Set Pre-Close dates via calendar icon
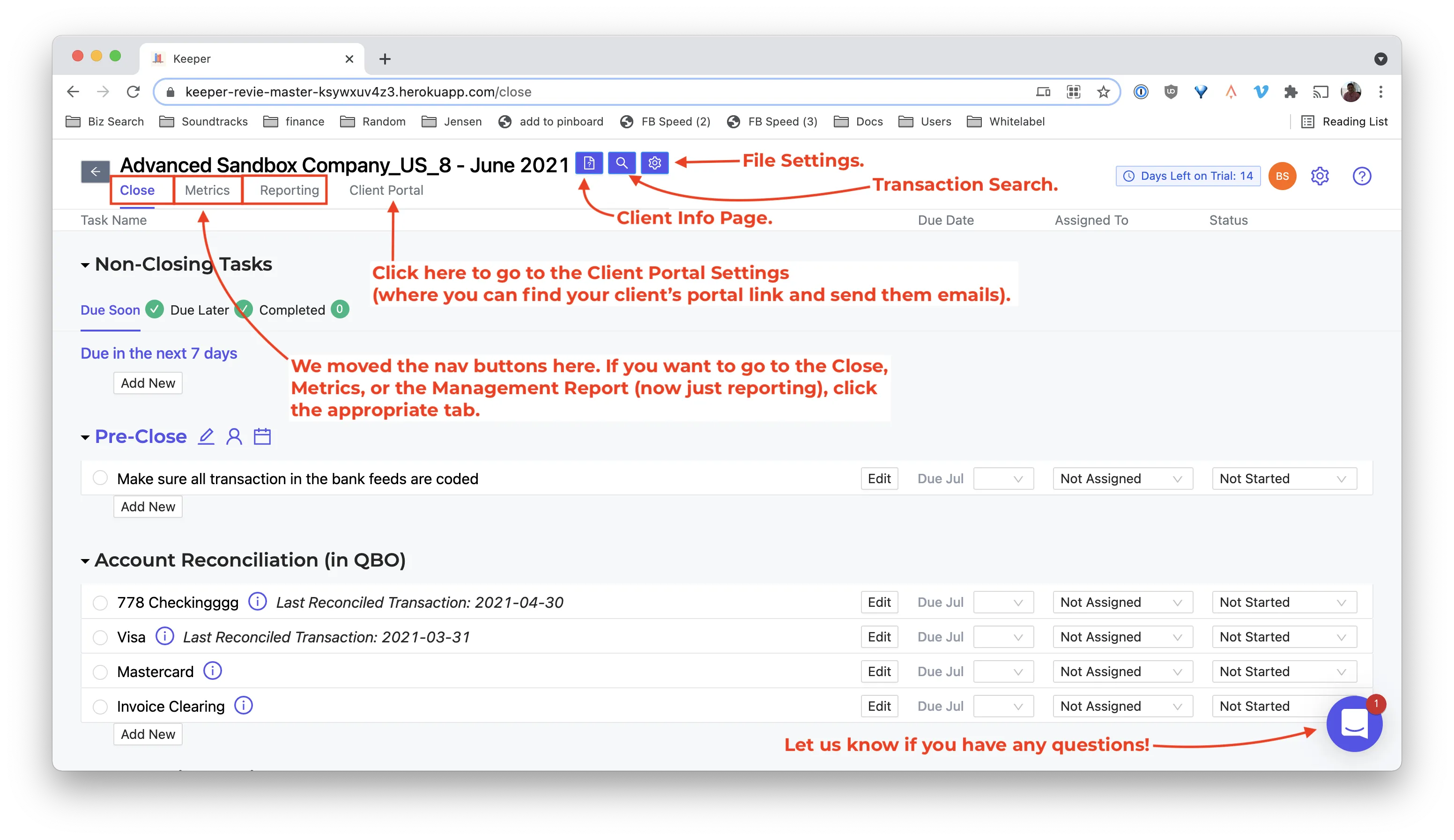Image resolution: width=1454 pixels, height=840 pixels. coord(262,436)
